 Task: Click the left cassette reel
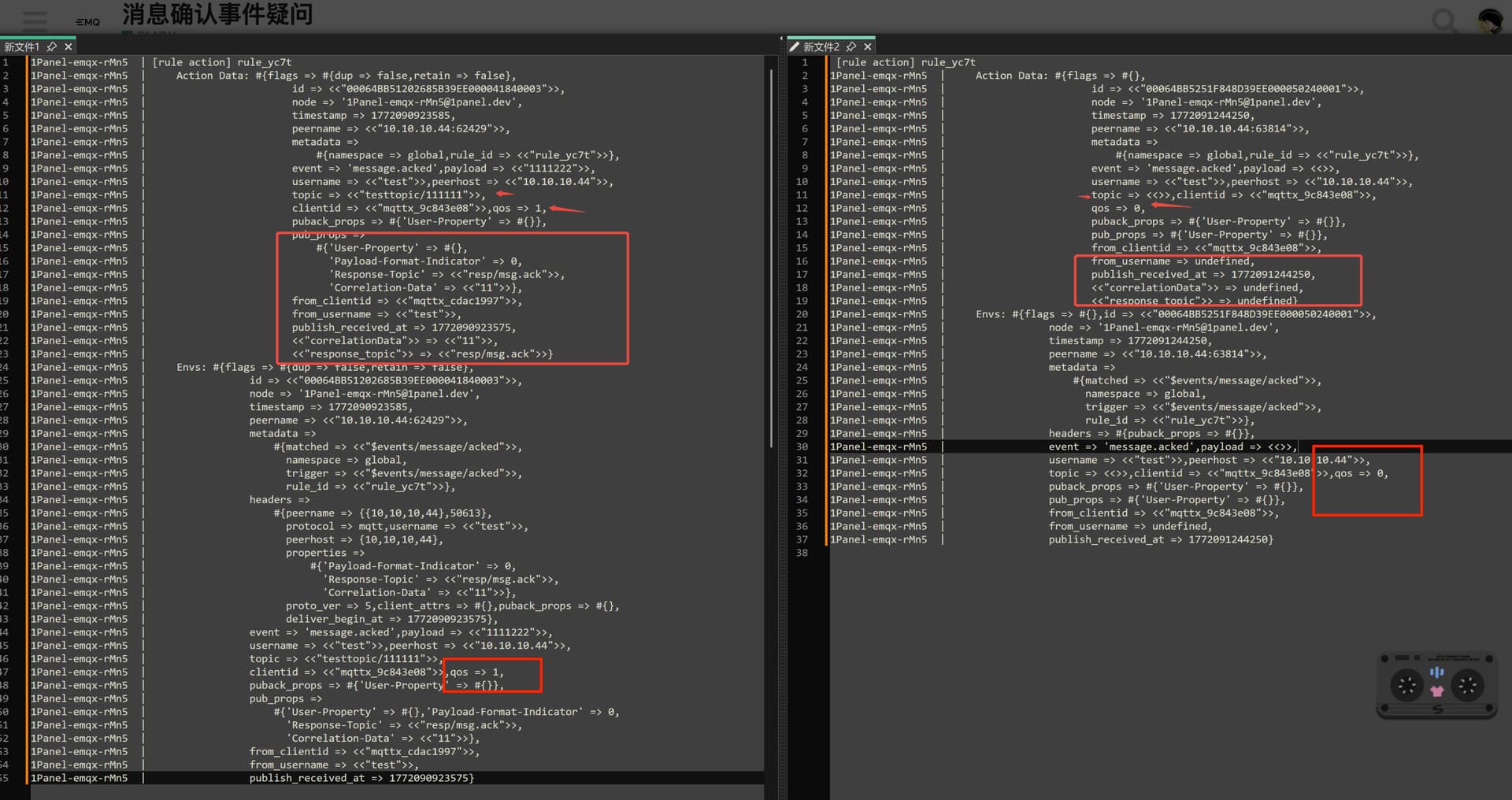pyautogui.click(x=1406, y=685)
